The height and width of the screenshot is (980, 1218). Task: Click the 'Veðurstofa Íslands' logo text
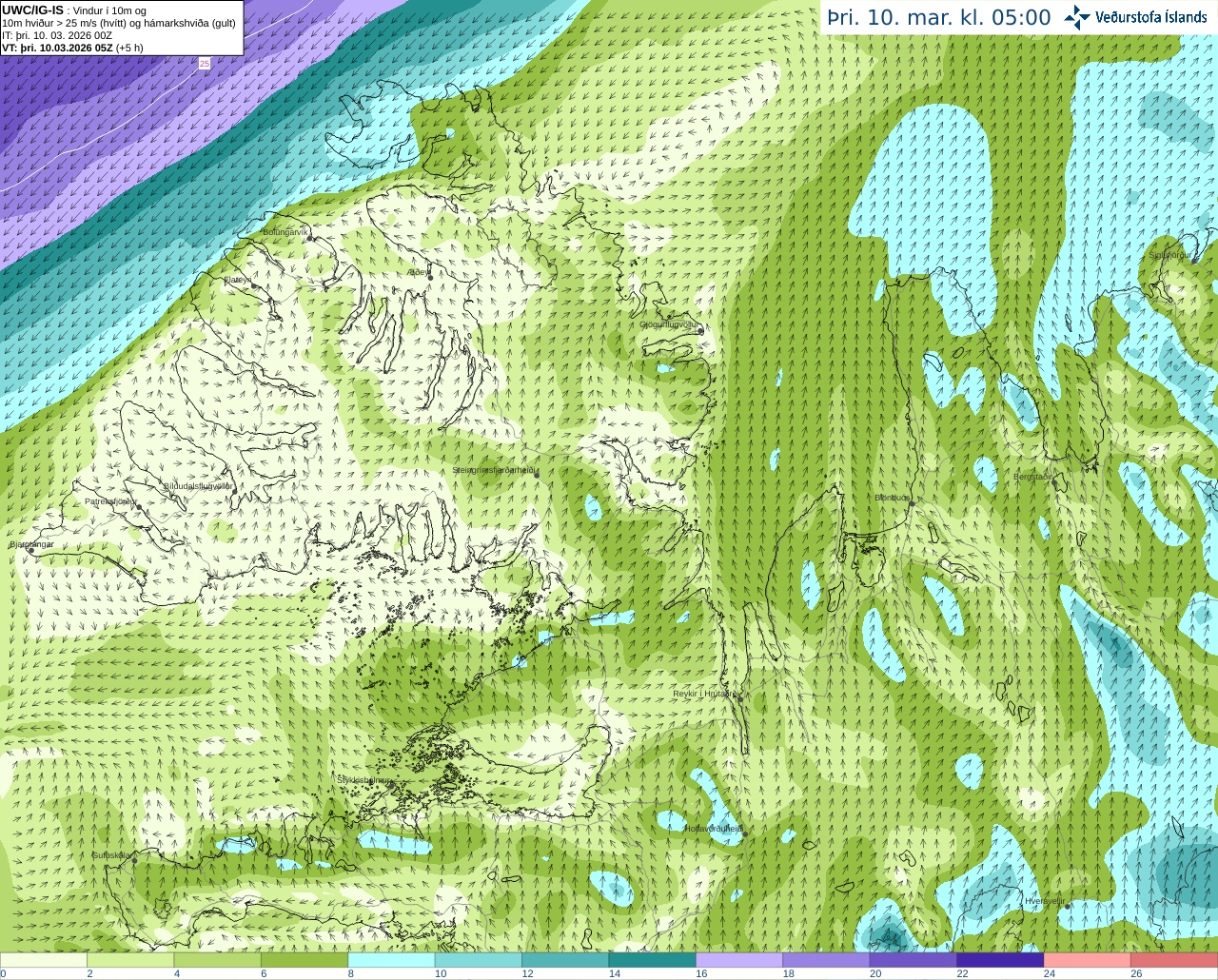[x=1151, y=17]
